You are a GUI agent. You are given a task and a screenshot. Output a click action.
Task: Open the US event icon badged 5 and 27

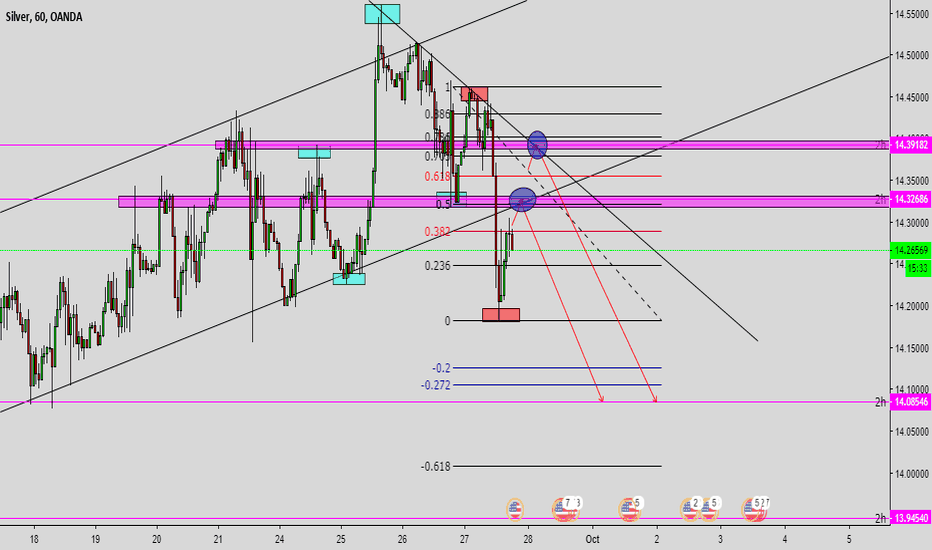point(755,509)
